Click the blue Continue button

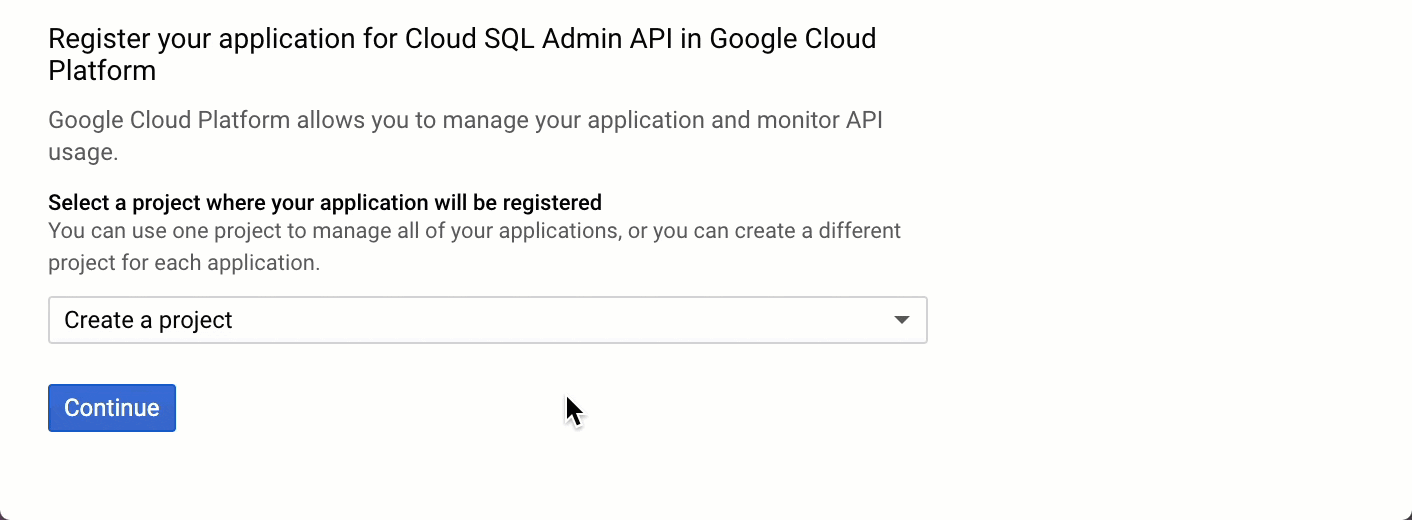pyautogui.click(x=112, y=408)
